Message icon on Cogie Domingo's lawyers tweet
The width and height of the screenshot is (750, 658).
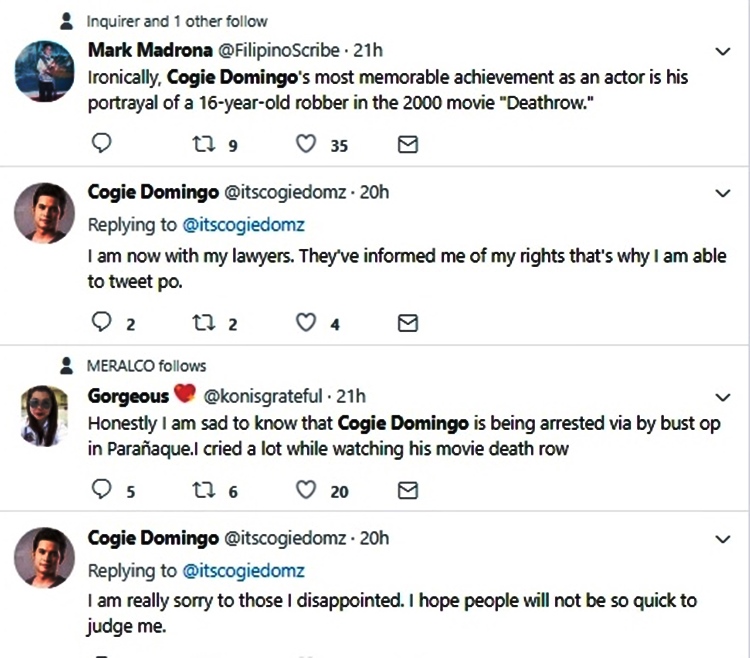(x=408, y=322)
